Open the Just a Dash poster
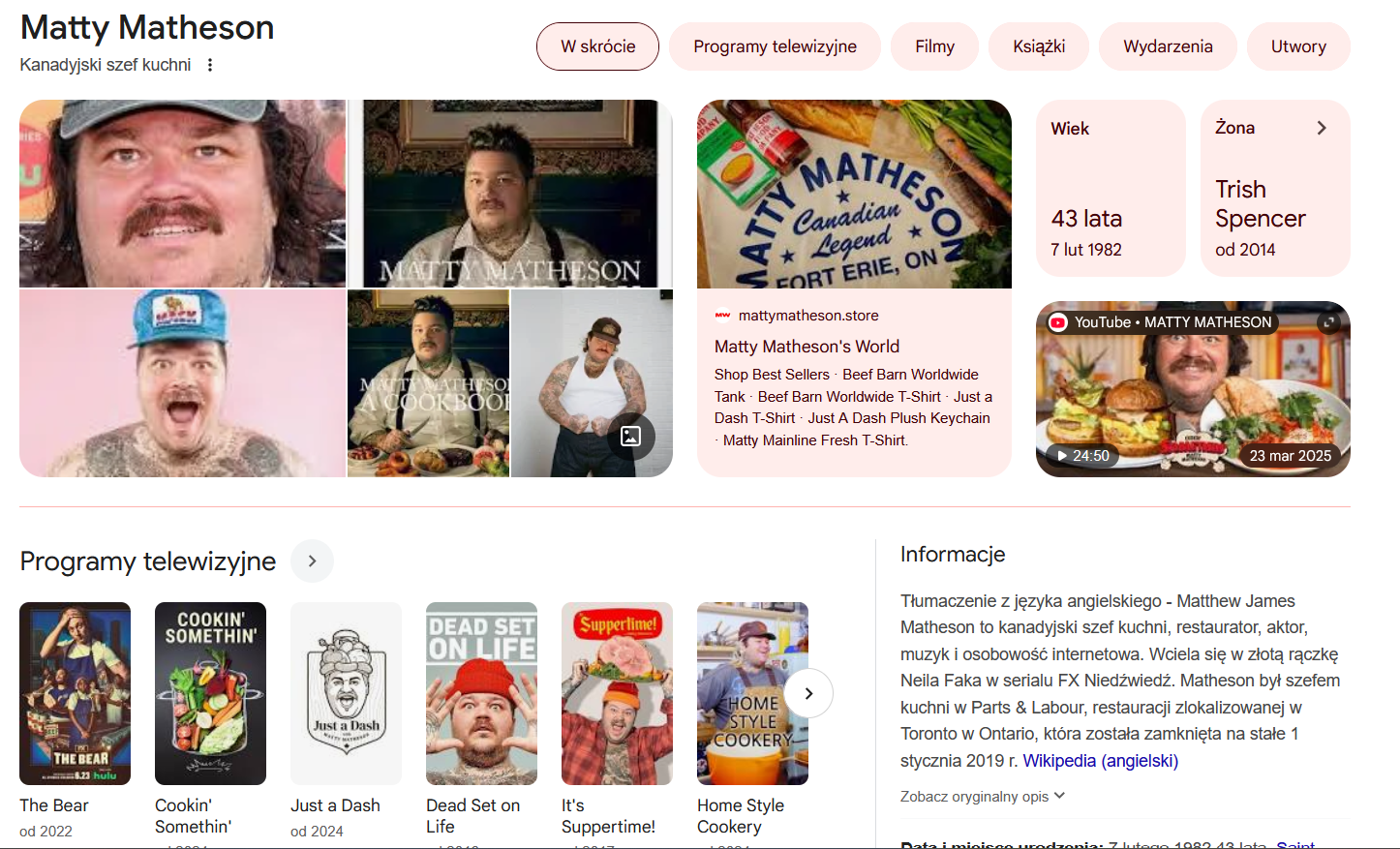This screenshot has width=1400, height=849. (346, 693)
